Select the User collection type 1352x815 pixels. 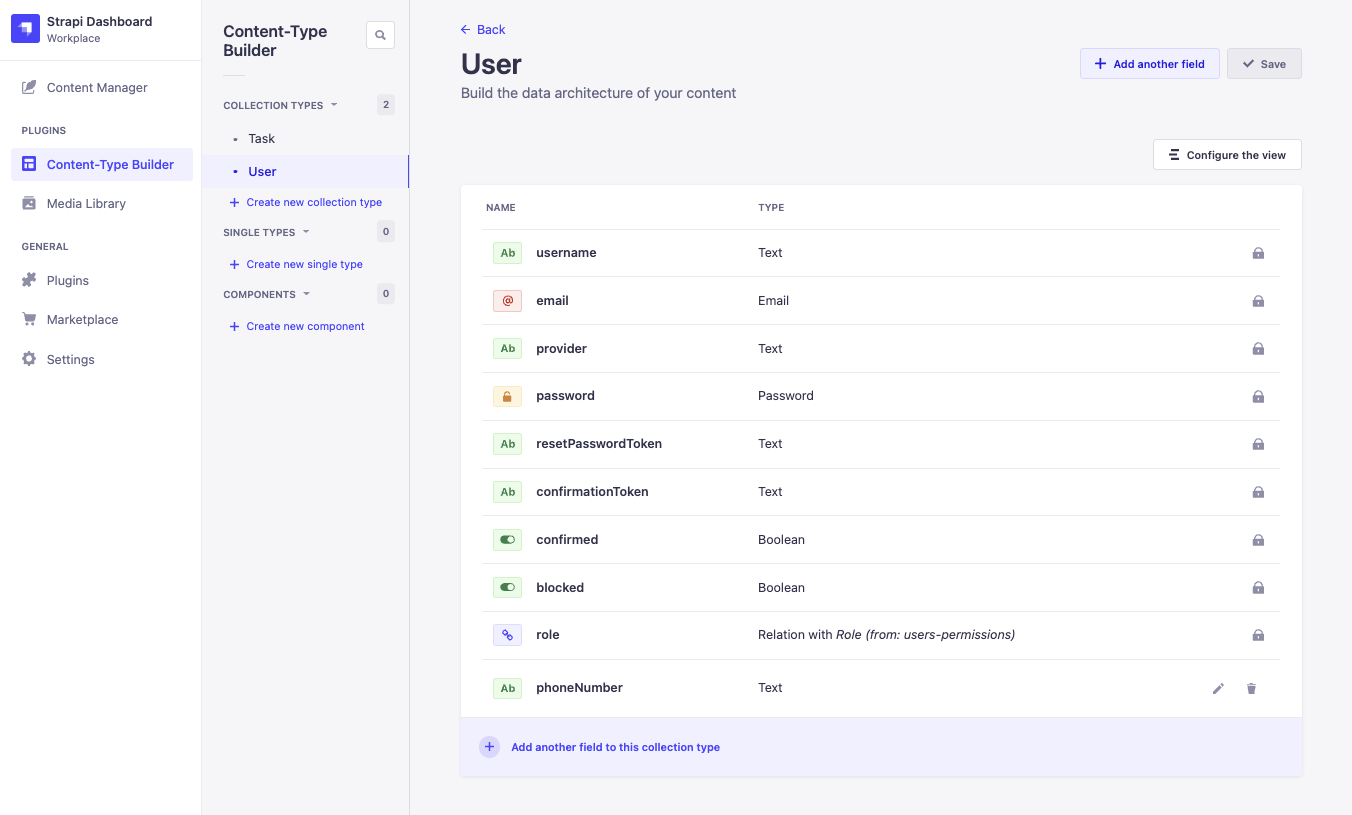point(305,171)
